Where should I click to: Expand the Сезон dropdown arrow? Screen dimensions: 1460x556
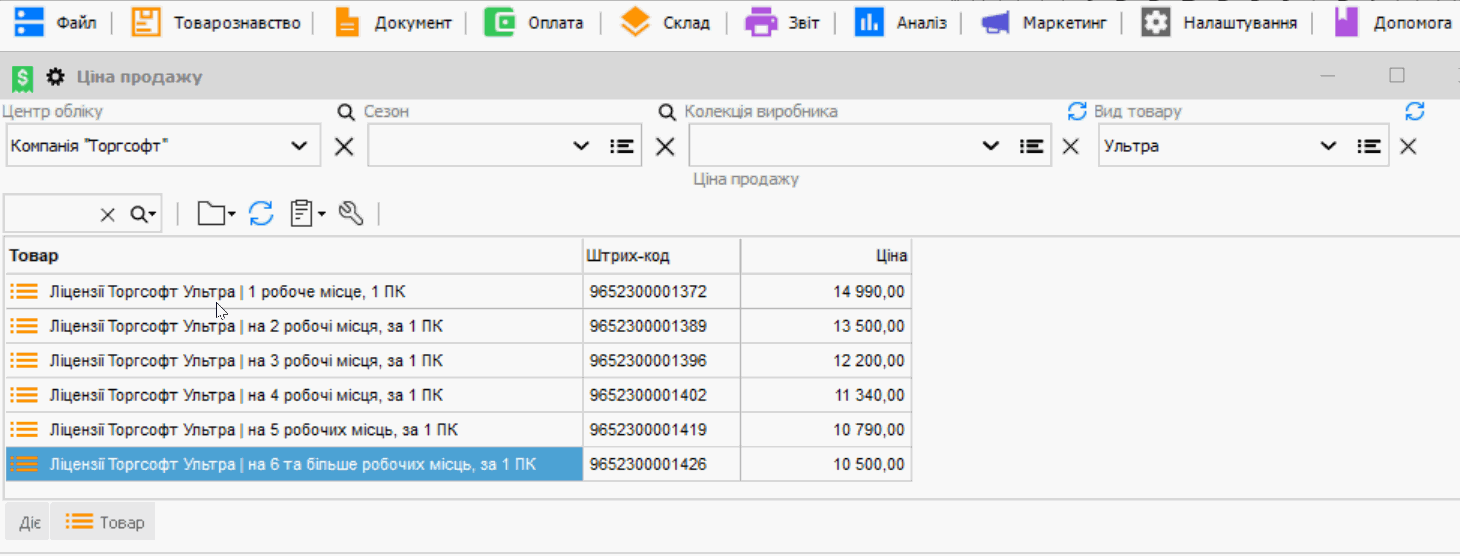pyautogui.click(x=581, y=146)
